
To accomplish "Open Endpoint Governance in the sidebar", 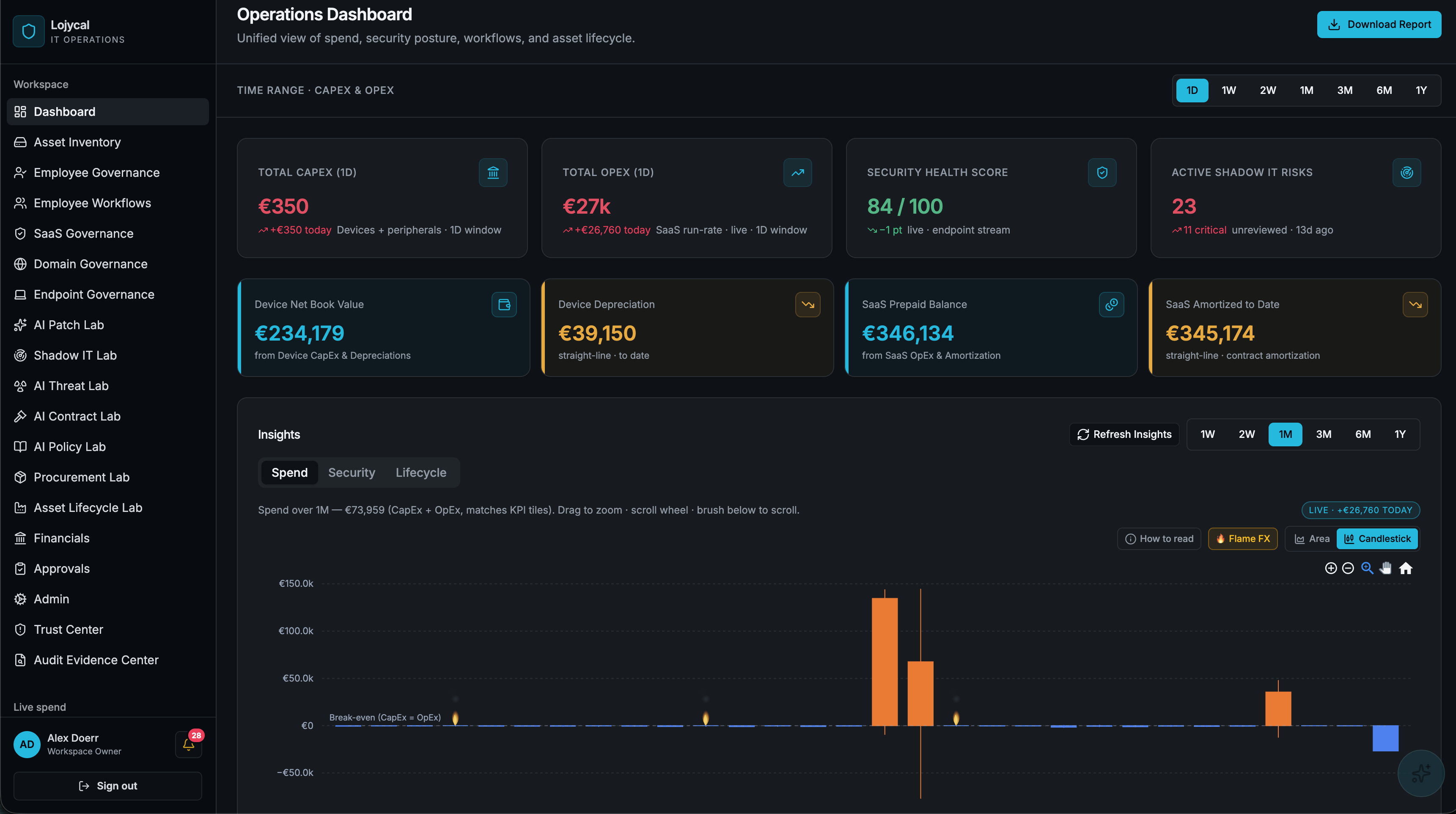I will tap(107, 294).
